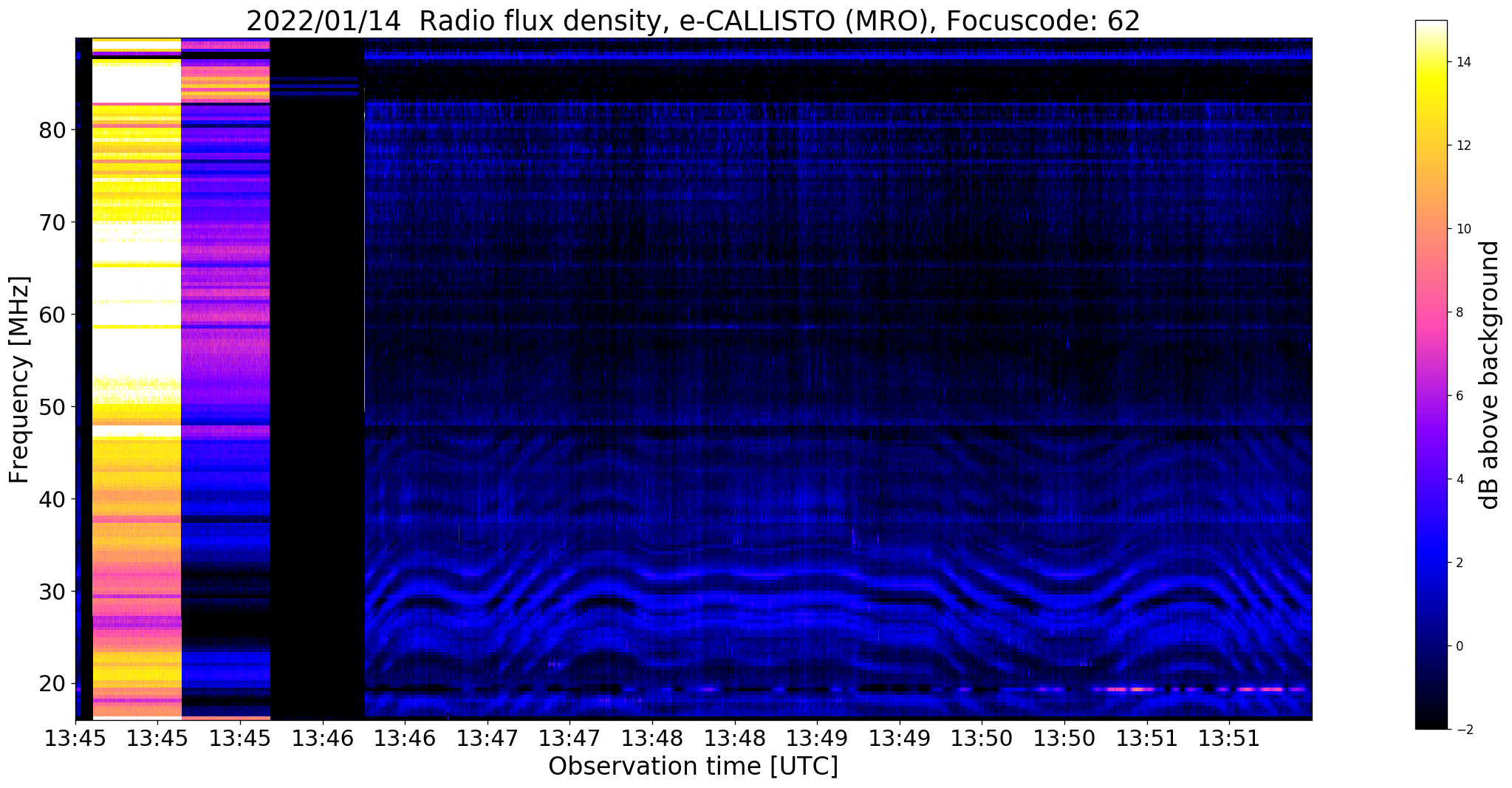The height and width of the screenshot is (788, 1512).
Task: Select the 'Frequency [MHz]' axis label
Action: click(20, 380)
